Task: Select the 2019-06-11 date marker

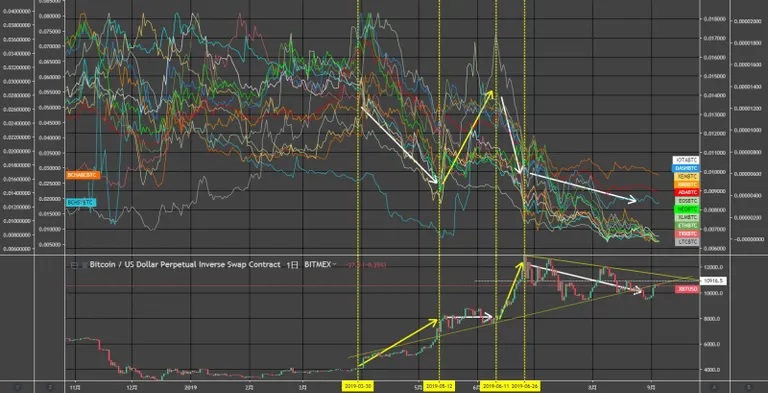Action: [496, 387]
